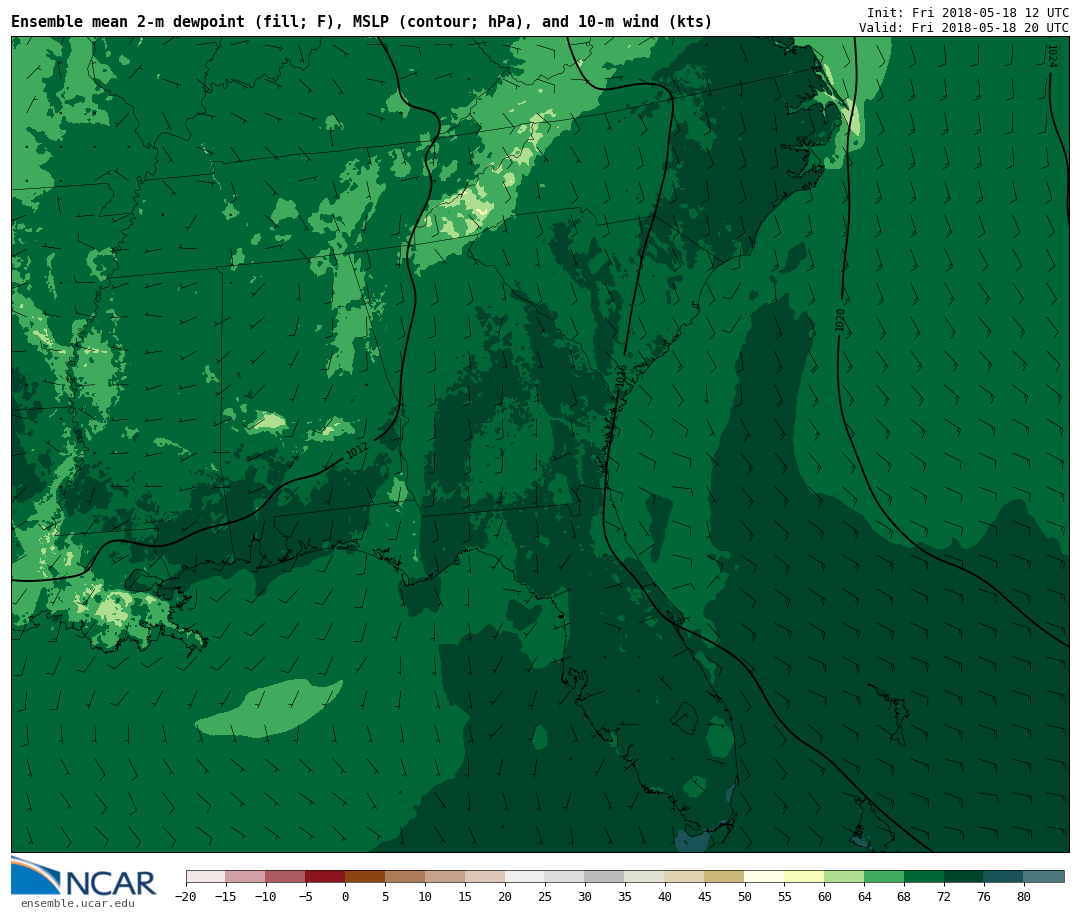This screenshot has width=1080, height=915.
Task: Click the 30 colorbar tick label
Action: (x=585, y=896)
